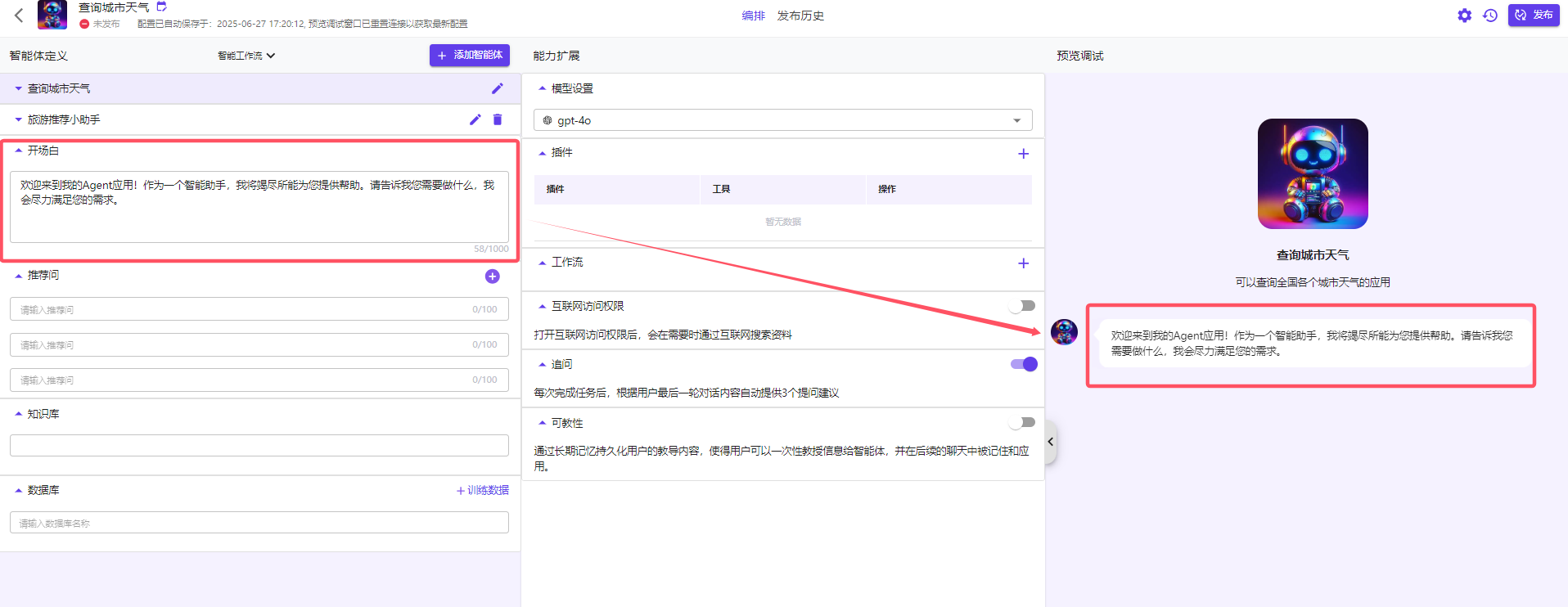Click the 预览调试 panel title
This screenshot has width=1568, height=607.
pos(1079,56)
